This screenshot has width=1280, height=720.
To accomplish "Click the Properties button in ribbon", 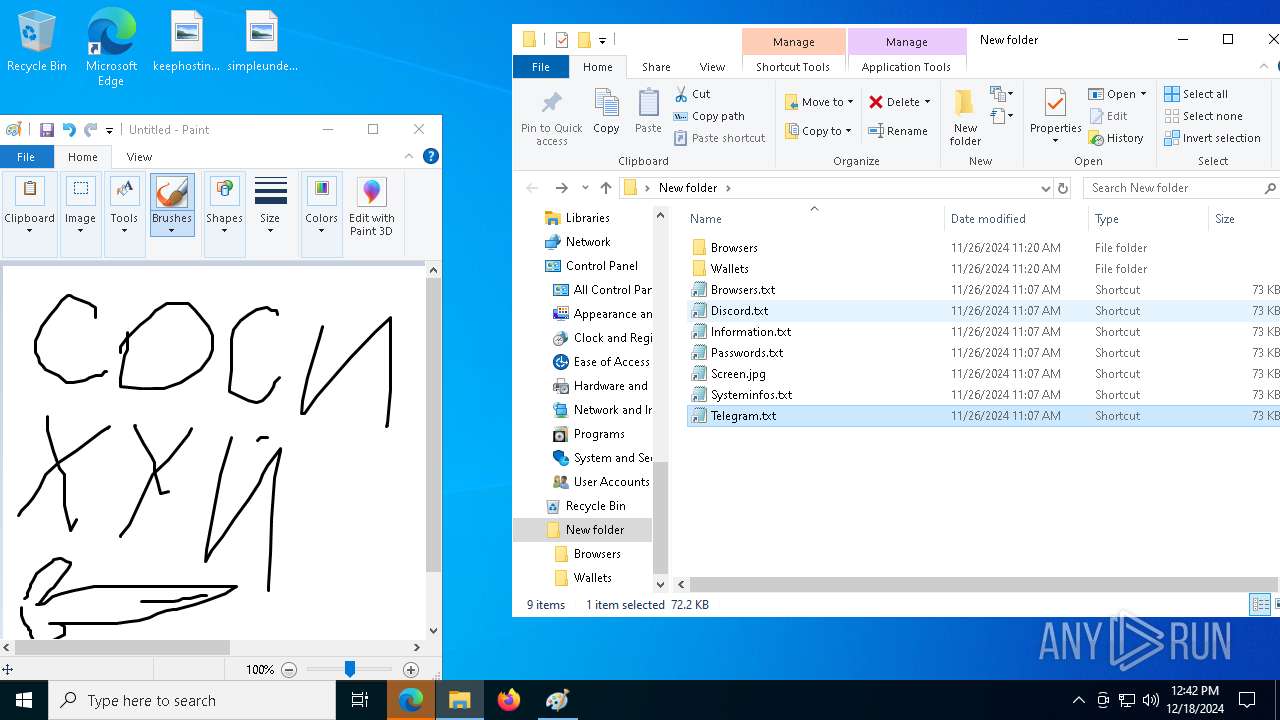I will 1056,116.
